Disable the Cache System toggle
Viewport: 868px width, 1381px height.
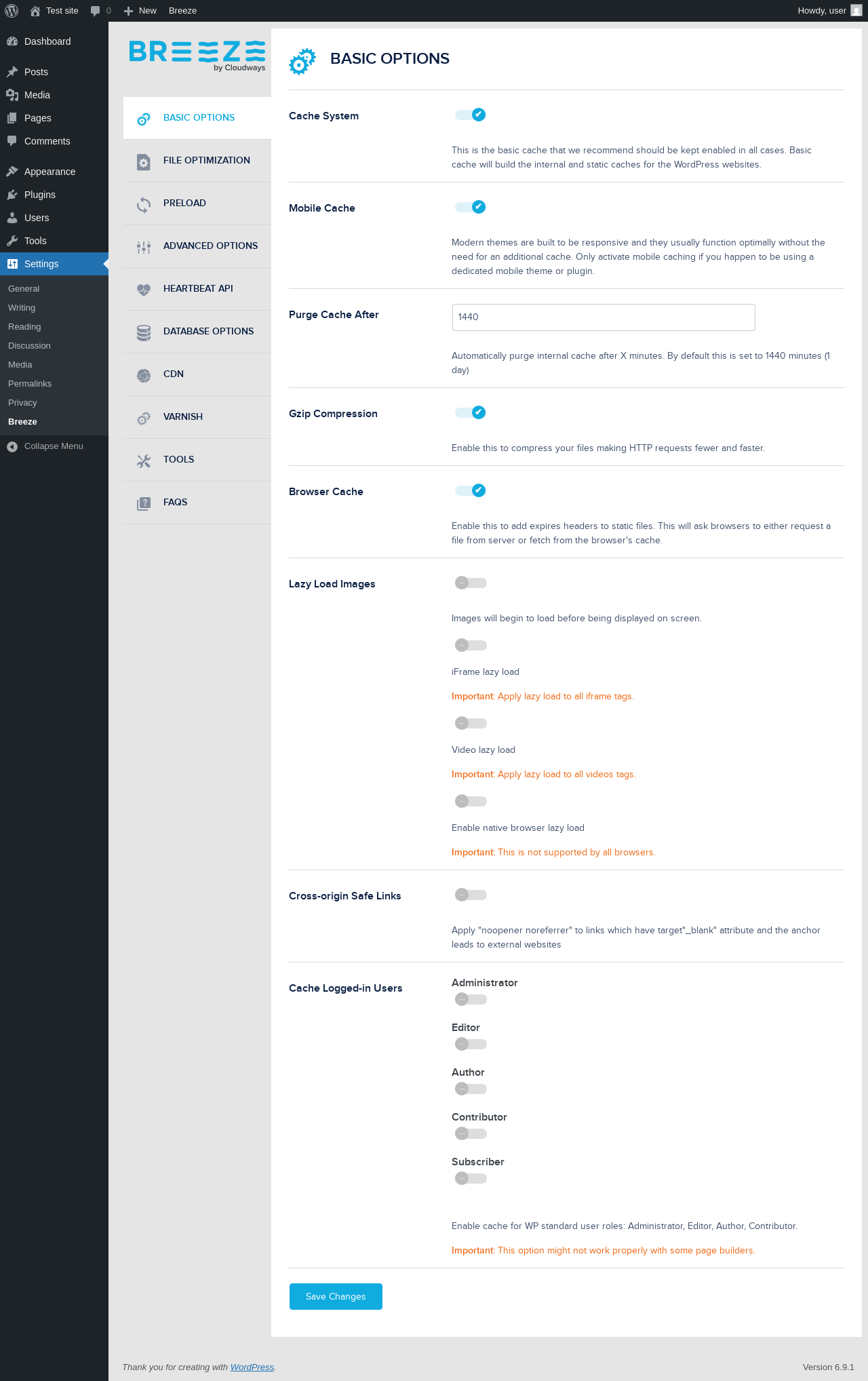coord(471,115)
